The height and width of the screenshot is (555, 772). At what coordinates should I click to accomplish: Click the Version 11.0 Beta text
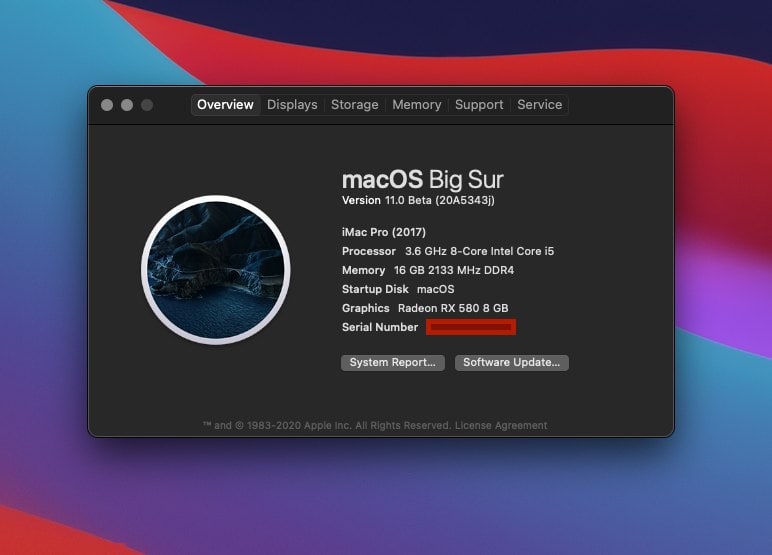point(418,200)
